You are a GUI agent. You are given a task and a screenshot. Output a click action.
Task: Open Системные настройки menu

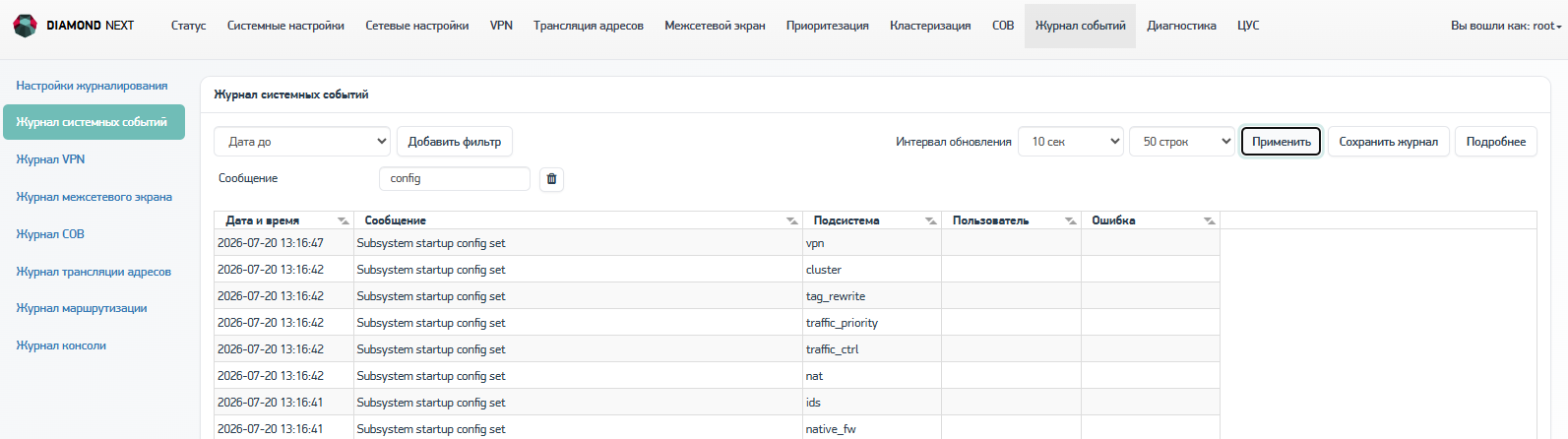coord(285,26)
